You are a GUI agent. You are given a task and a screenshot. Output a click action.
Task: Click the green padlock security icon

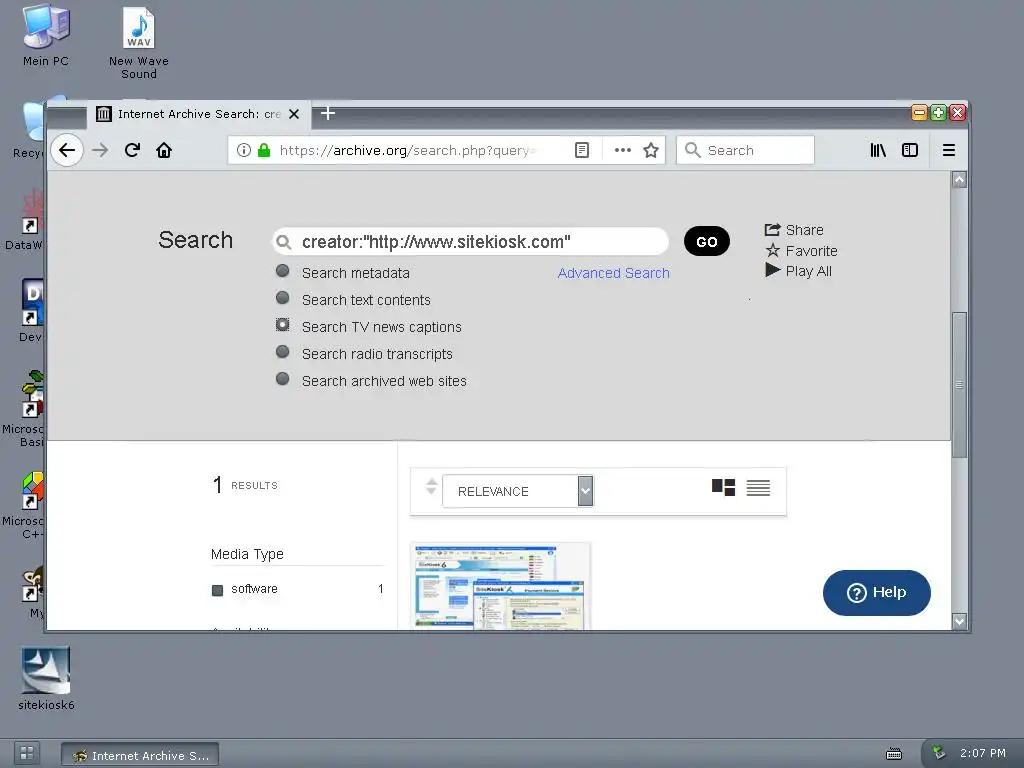264,150
